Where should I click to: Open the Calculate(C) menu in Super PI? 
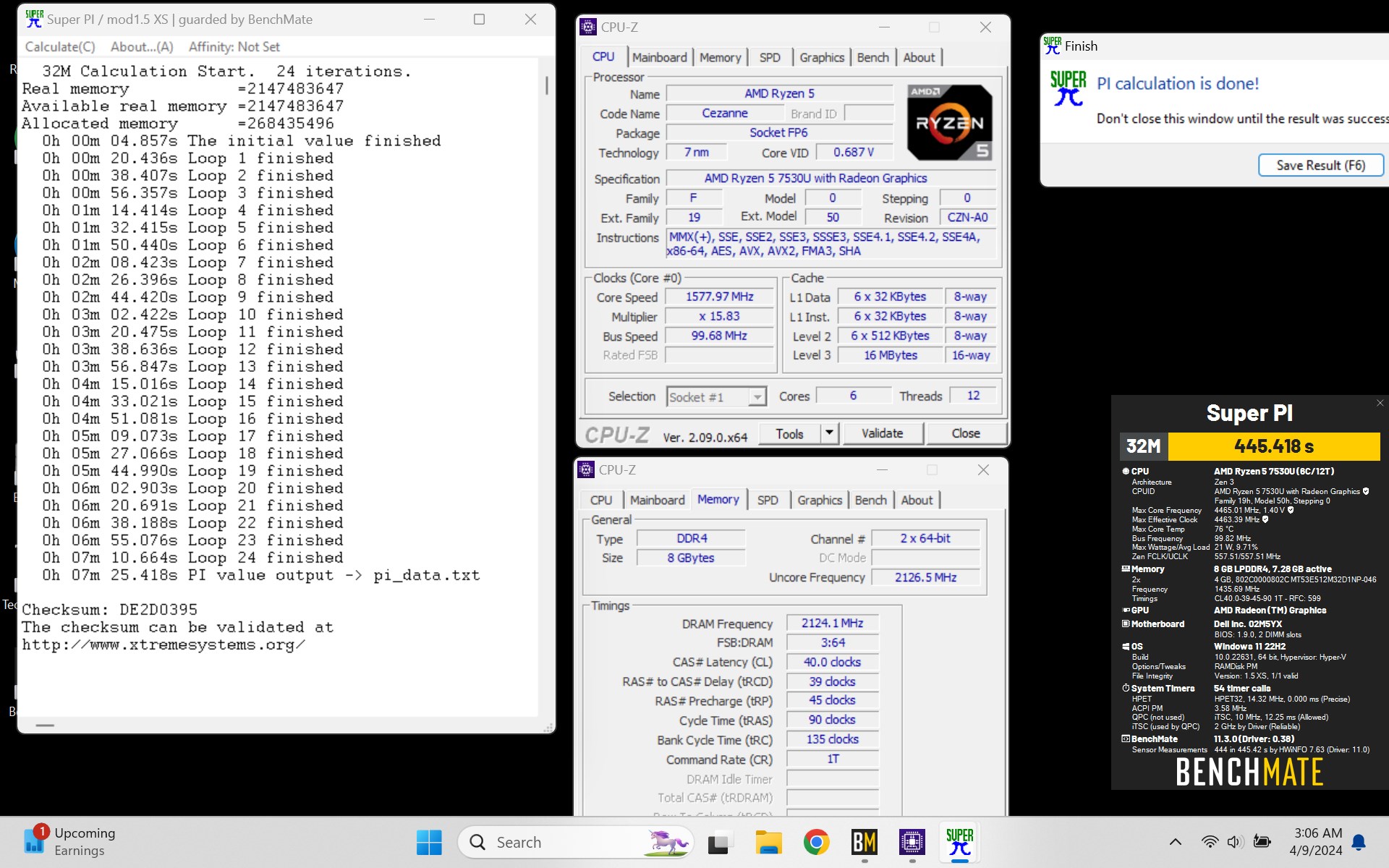(60, 47)
